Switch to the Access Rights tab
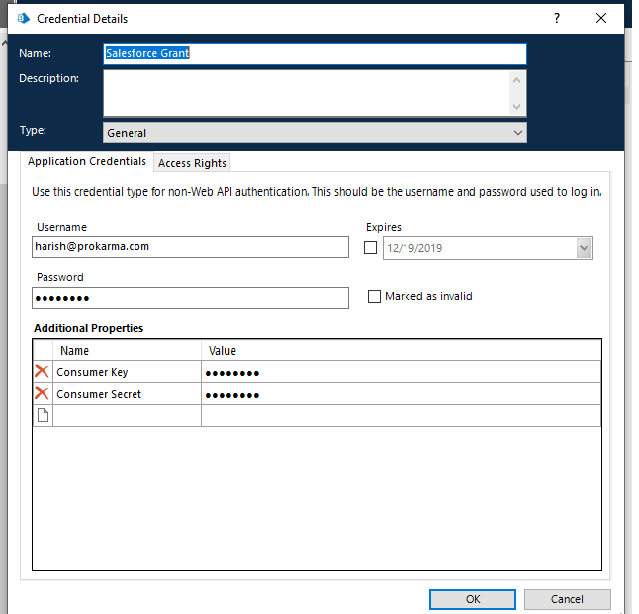 pyautogui.click(x=192, y=163)
